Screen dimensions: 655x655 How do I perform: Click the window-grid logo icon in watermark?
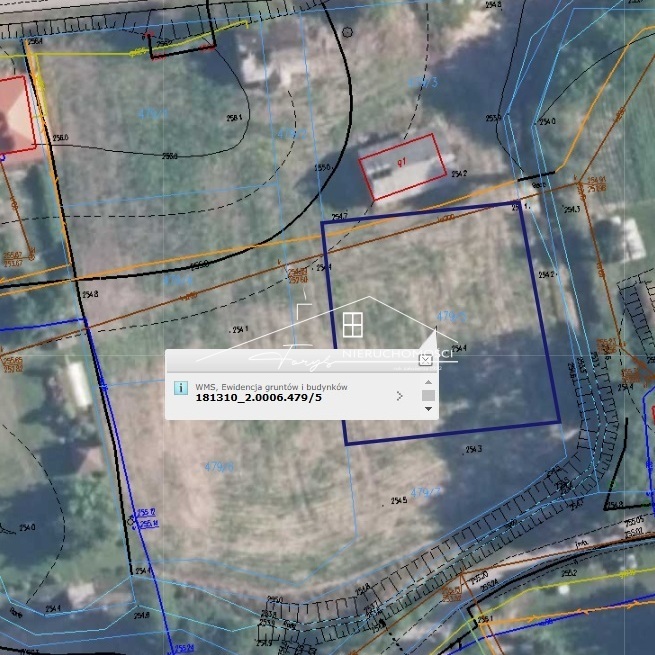click(352, 324)
